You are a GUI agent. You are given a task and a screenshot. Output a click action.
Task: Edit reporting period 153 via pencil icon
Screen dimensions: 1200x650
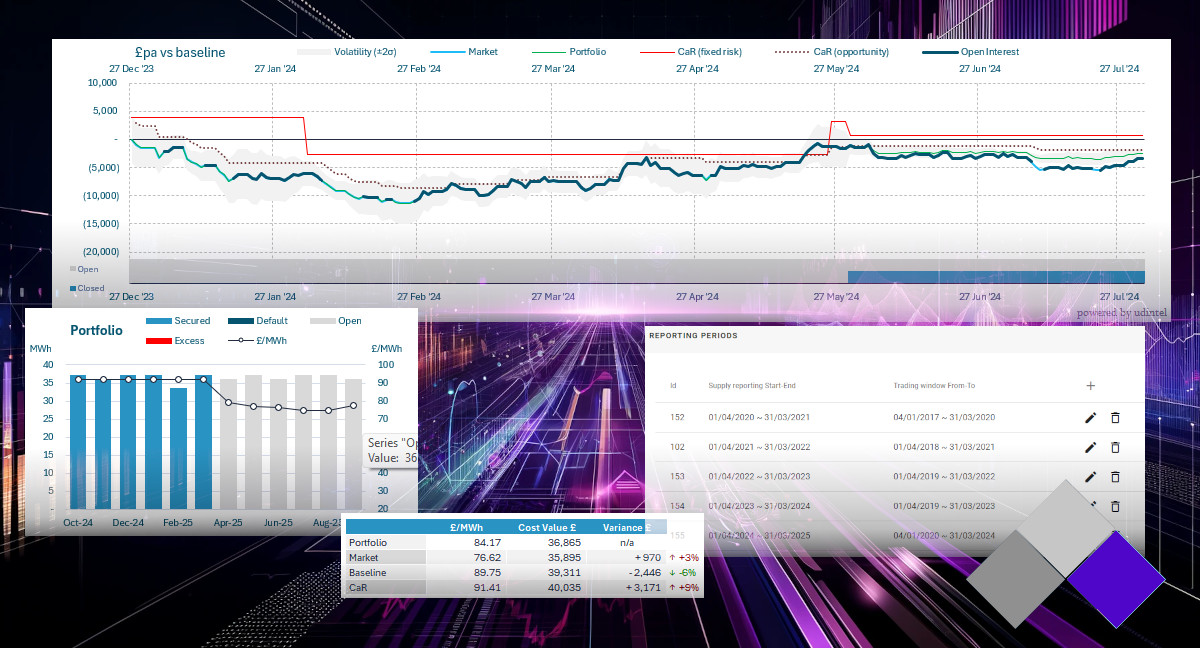pyautogui.click(x=1091, y=477)
